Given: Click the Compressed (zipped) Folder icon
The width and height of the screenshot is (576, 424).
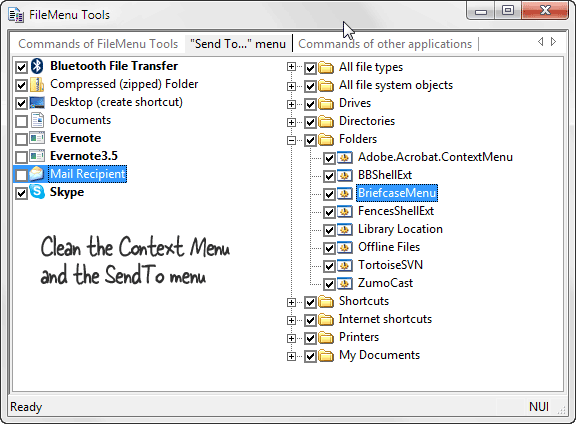Looking at the screenshot, I should (37, 85).
